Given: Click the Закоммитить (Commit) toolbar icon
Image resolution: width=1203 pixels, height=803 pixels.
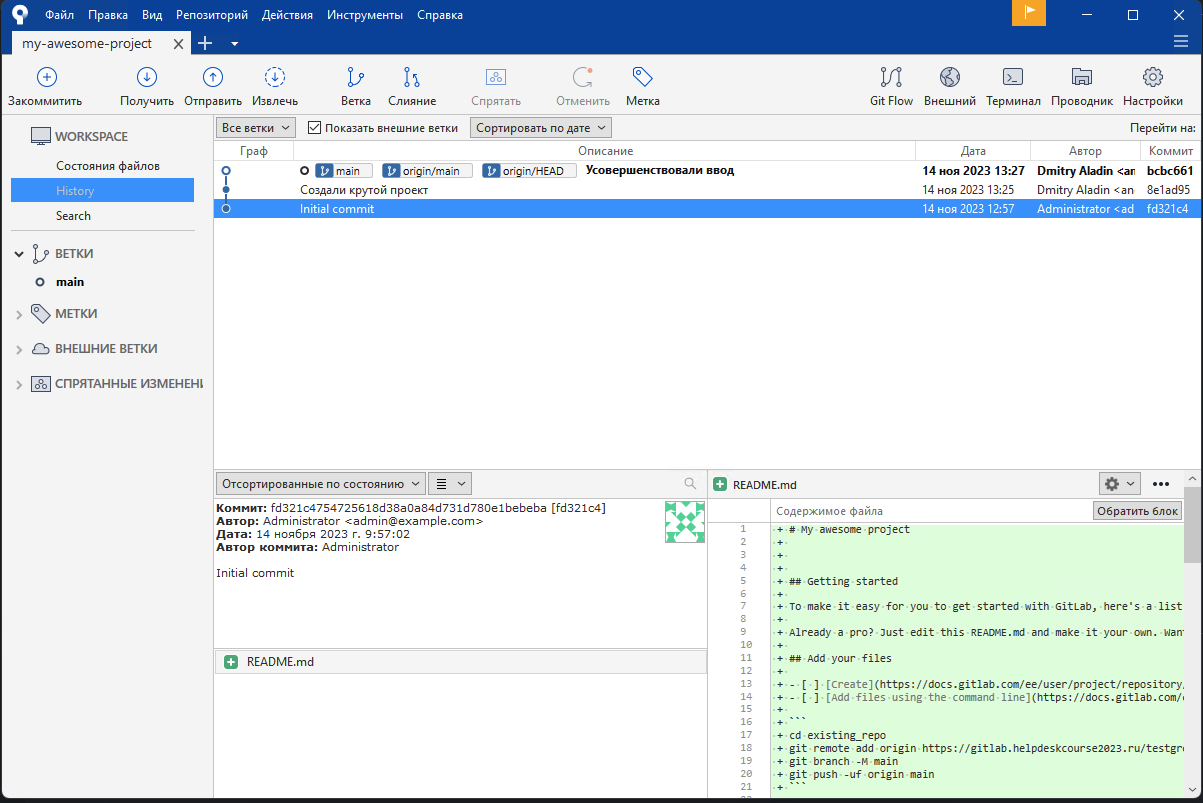Looking at the screenshot, I should tap(46, 78).
